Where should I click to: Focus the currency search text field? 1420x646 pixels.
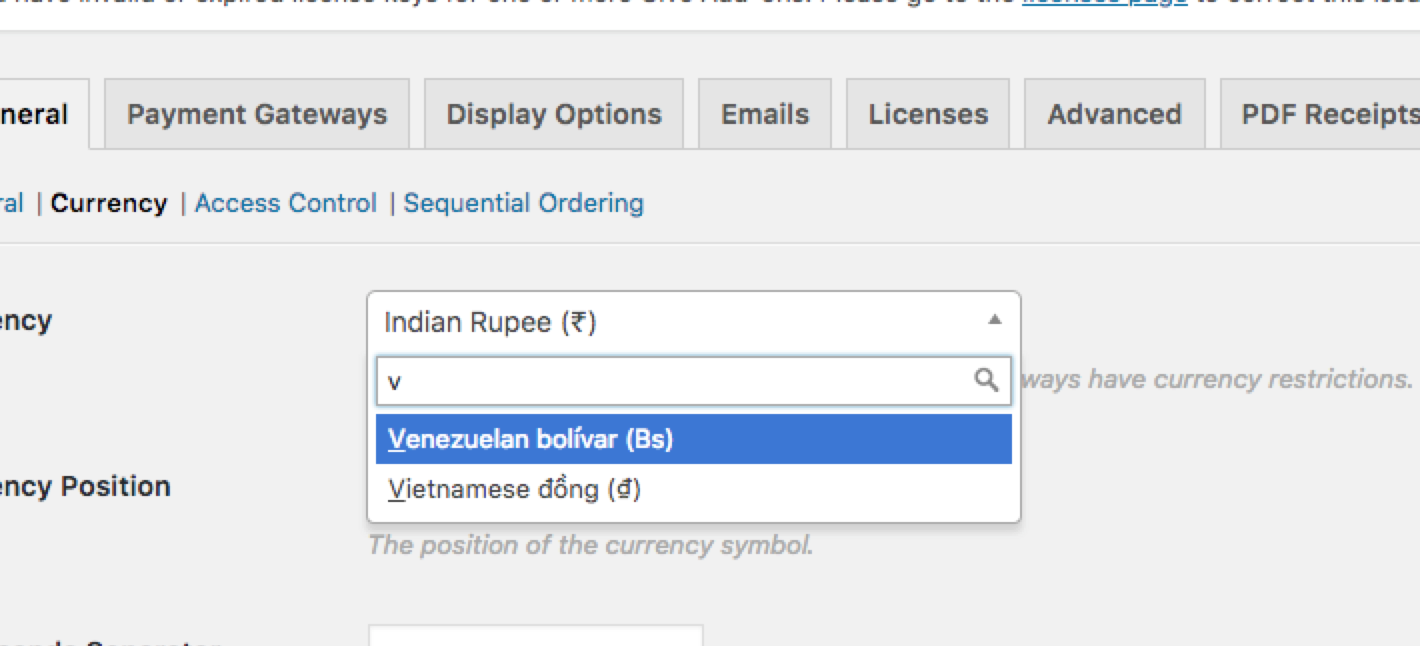pyautogui.click(x=694, y=381)
